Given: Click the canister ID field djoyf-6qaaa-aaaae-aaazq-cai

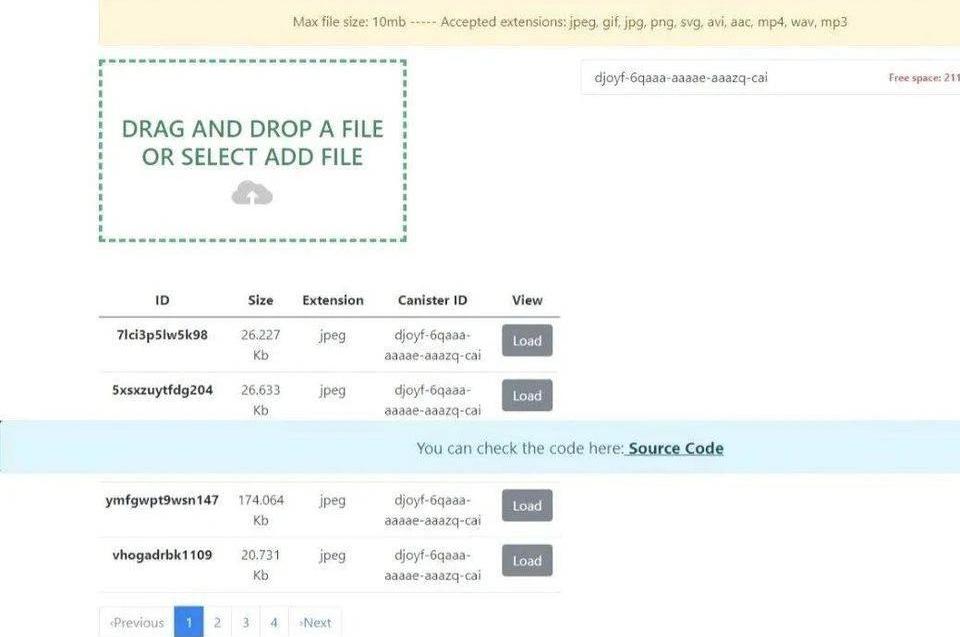Looking at the screenshot, I should coord(681,77).
